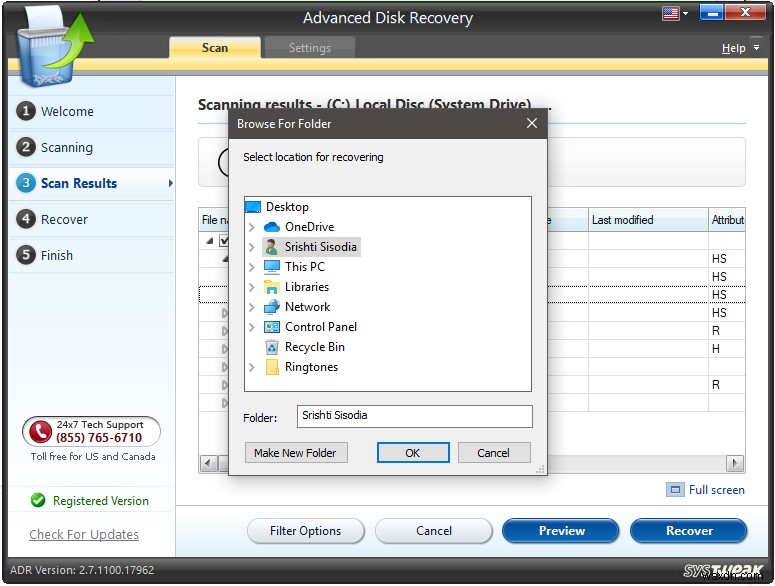775x586 pixels.
Task: Click Make New Folder button
Action: pos(296,453)
